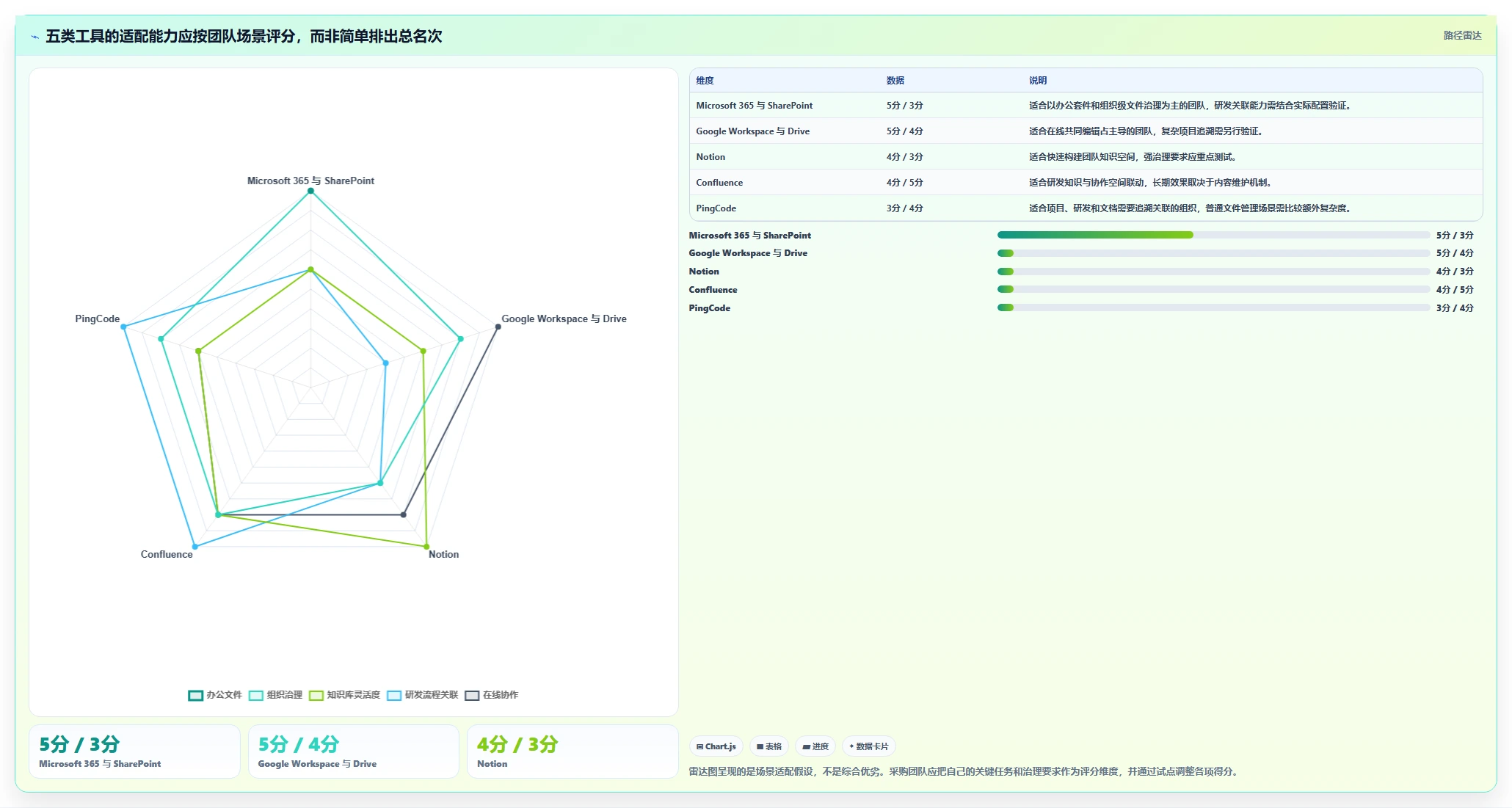This screenshot has width=1512, height=808.
Task: Click the small icon beside the page title
Action: [x=34, y=37]
